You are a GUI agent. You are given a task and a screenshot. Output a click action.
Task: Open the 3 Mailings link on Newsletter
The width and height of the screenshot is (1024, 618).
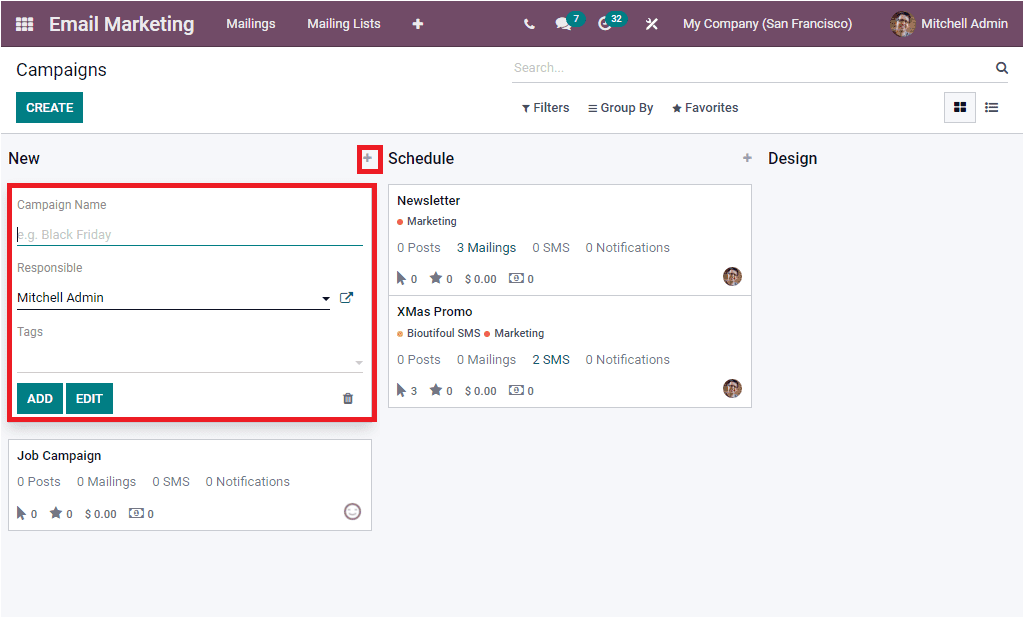[x=486, y=247]
